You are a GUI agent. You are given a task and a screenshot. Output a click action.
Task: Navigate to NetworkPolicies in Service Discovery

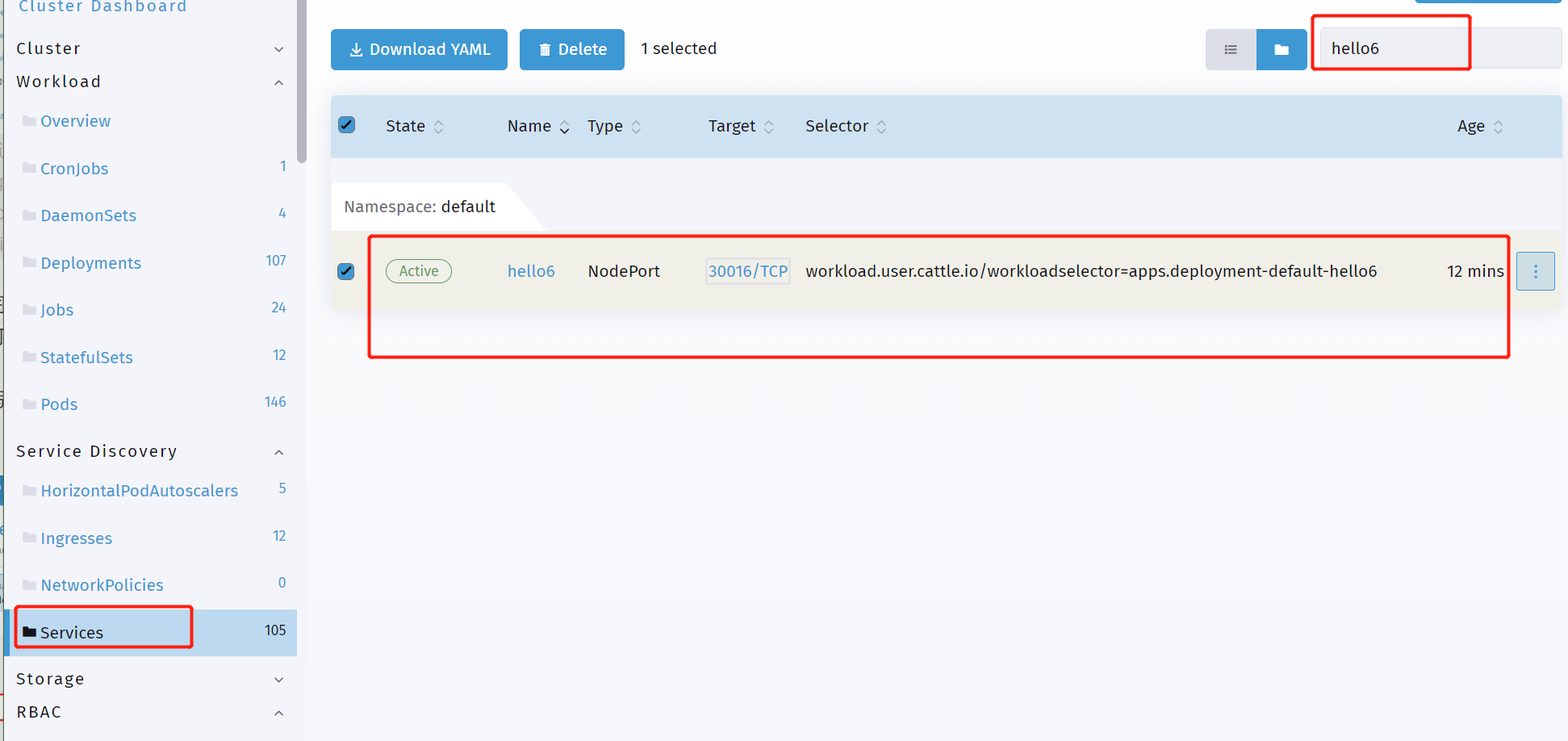click(x=102, y=584)
